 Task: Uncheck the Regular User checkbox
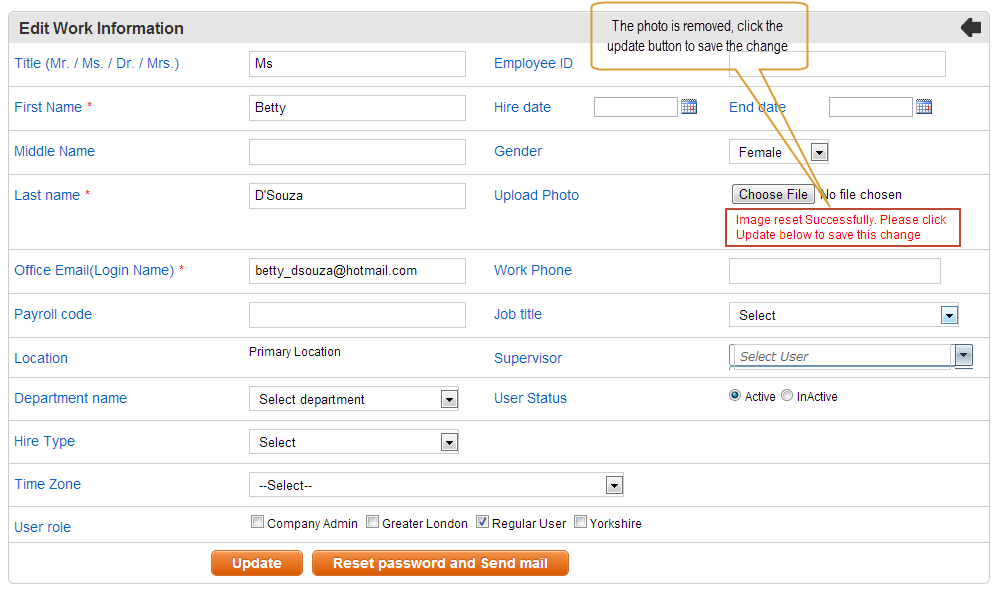coord(482,522)
